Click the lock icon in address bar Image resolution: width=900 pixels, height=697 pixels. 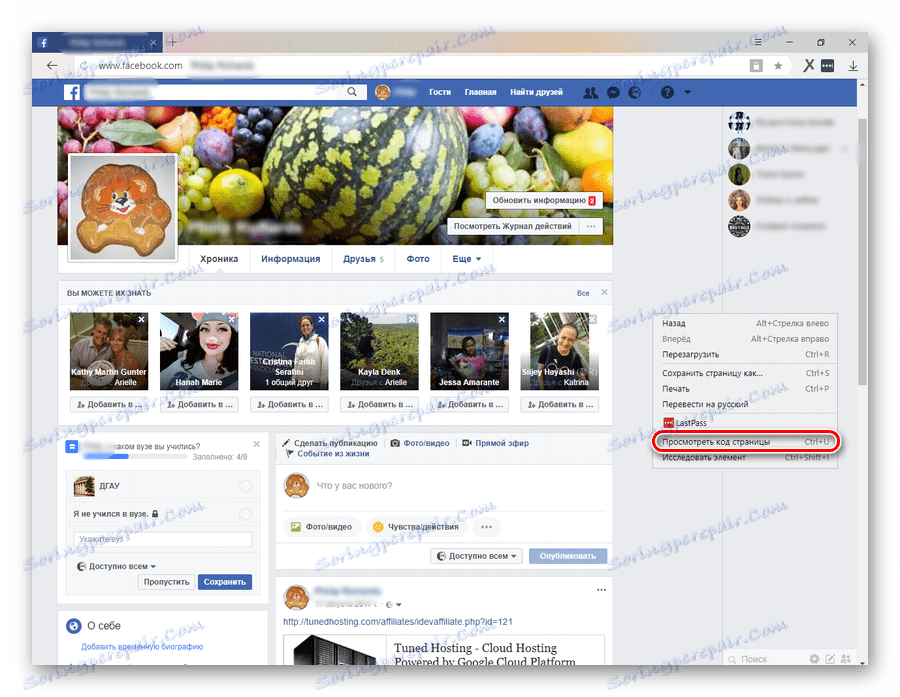tap(756, 66)
